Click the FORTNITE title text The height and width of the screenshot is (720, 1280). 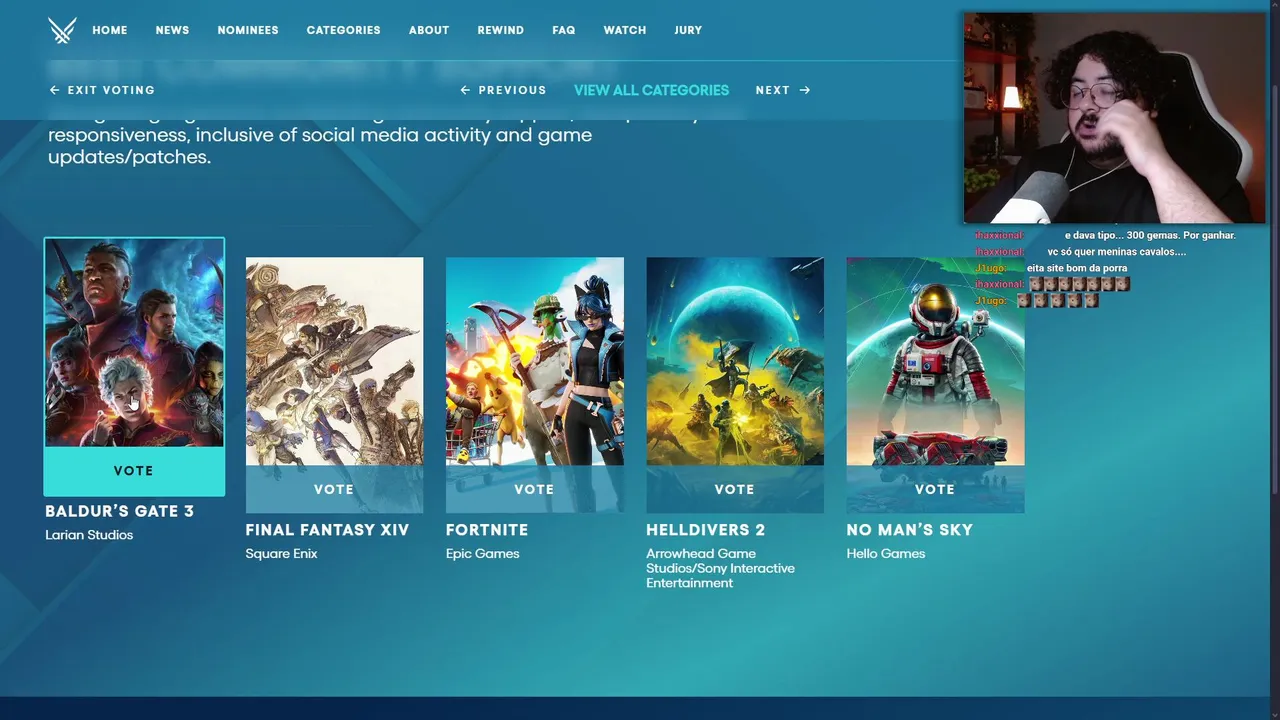click(487, 530)
